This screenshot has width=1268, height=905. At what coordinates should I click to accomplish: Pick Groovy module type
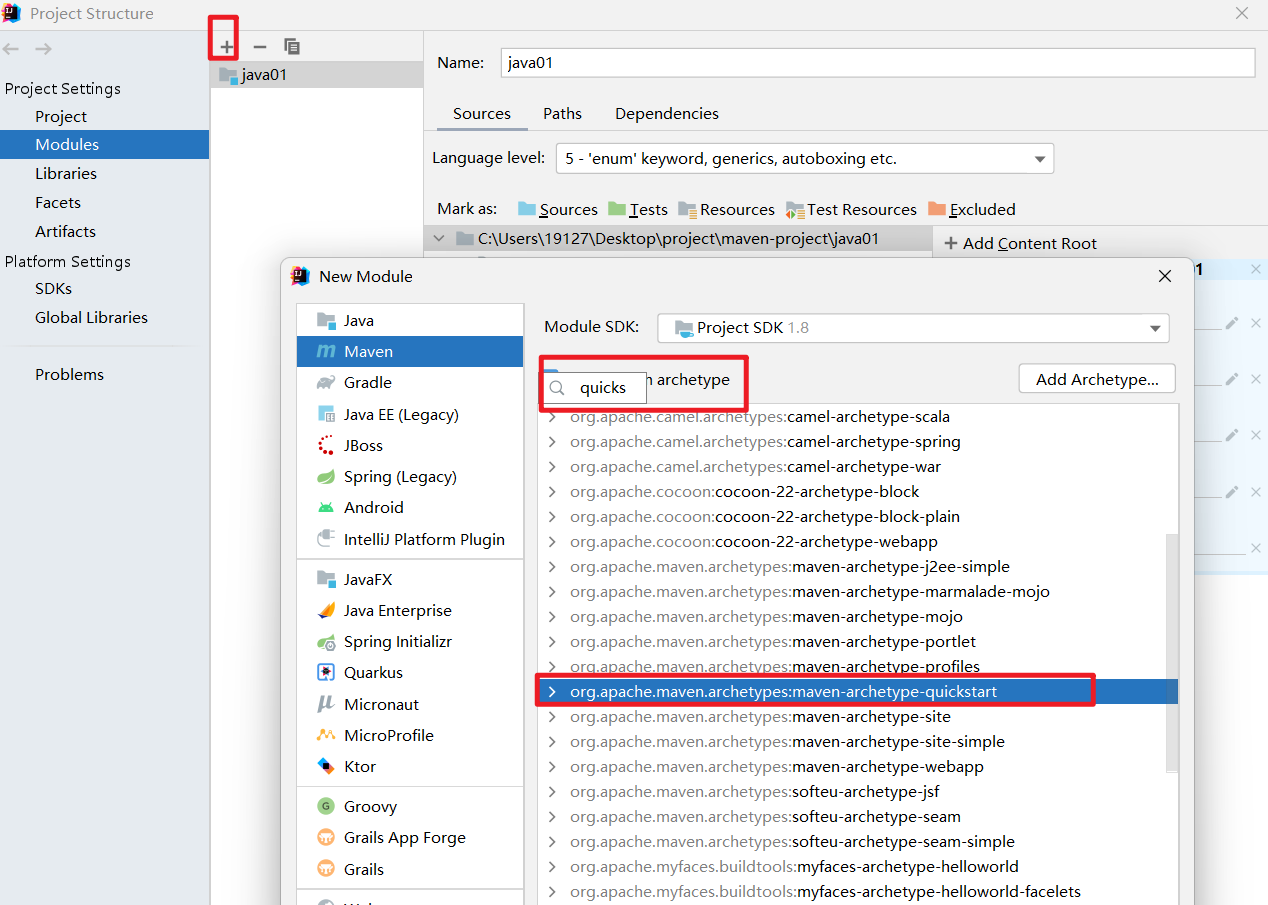(x=410, y=806)
